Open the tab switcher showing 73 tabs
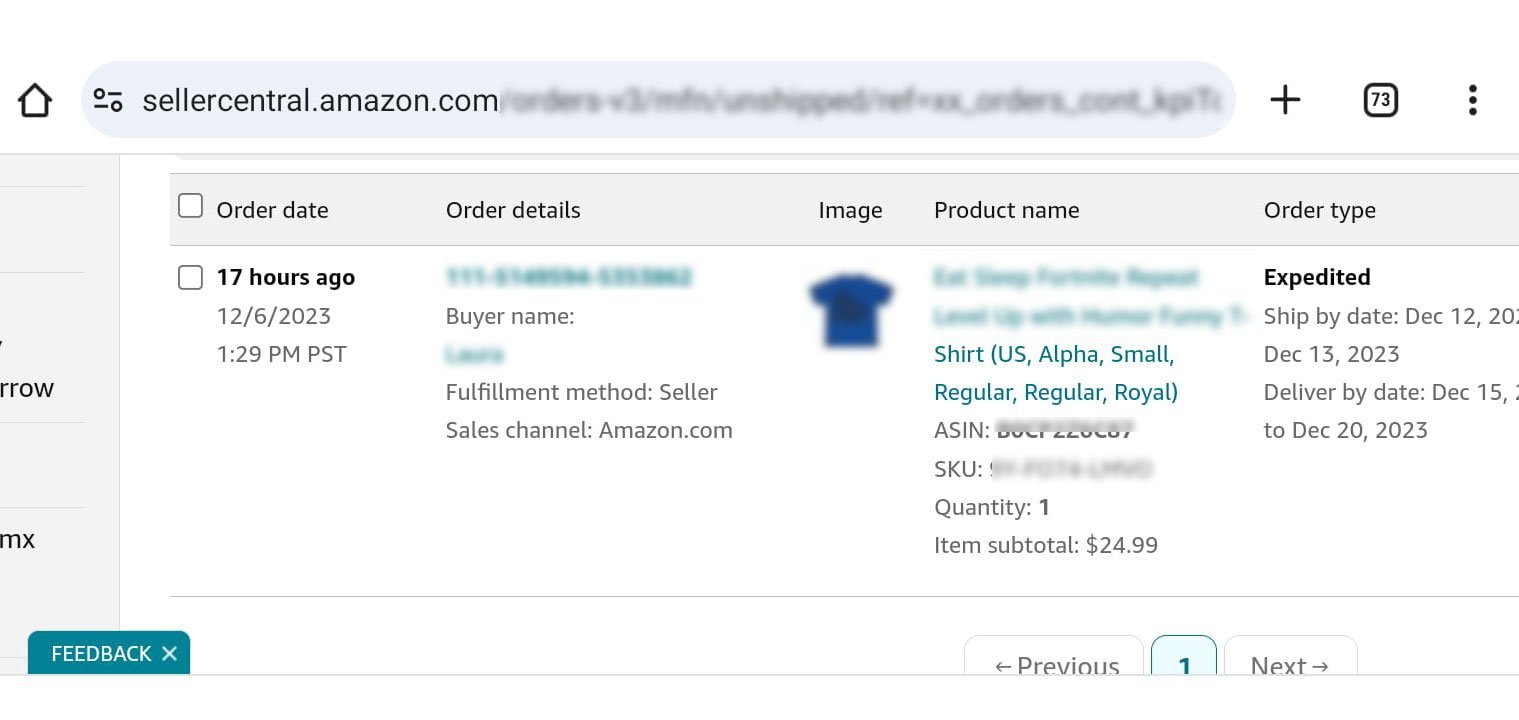Image resolution: width=1519 pixels, height=720 pixels. point(1379,99)
